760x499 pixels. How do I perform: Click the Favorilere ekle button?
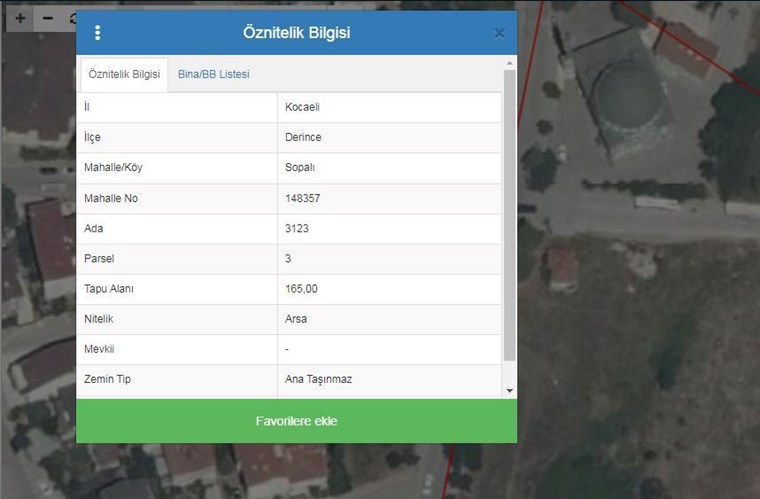297,421
